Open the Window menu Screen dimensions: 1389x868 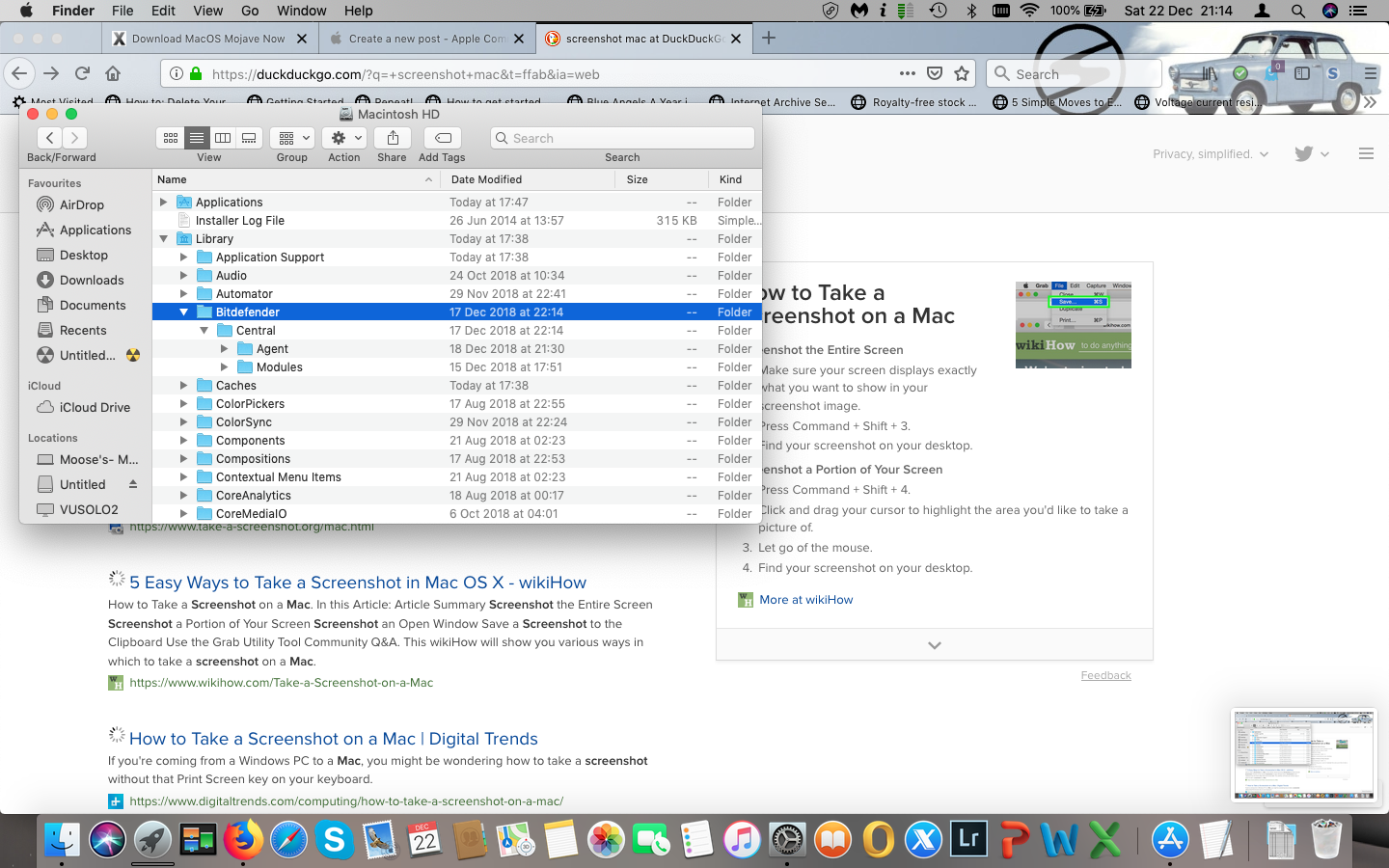(302, 11)
